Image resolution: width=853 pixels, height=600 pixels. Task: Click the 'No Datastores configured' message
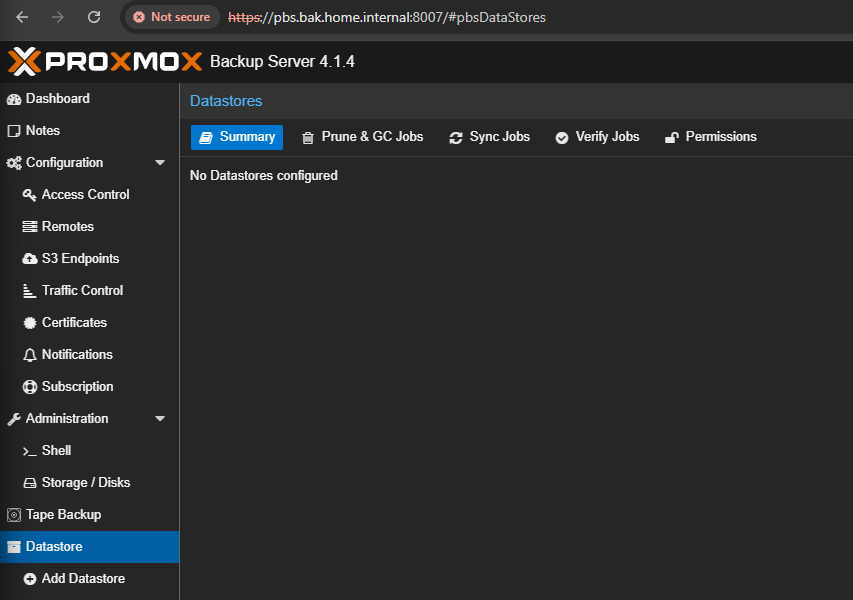(x=264, y=176)
